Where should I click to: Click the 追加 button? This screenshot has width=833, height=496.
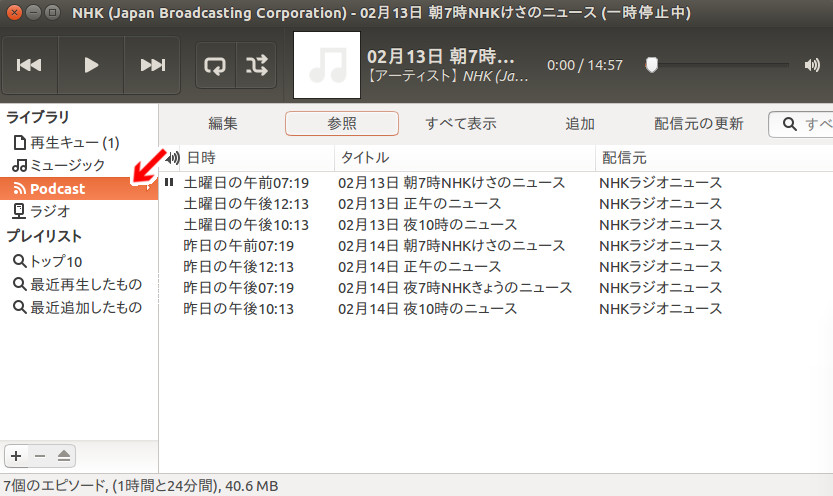(580, 124)
